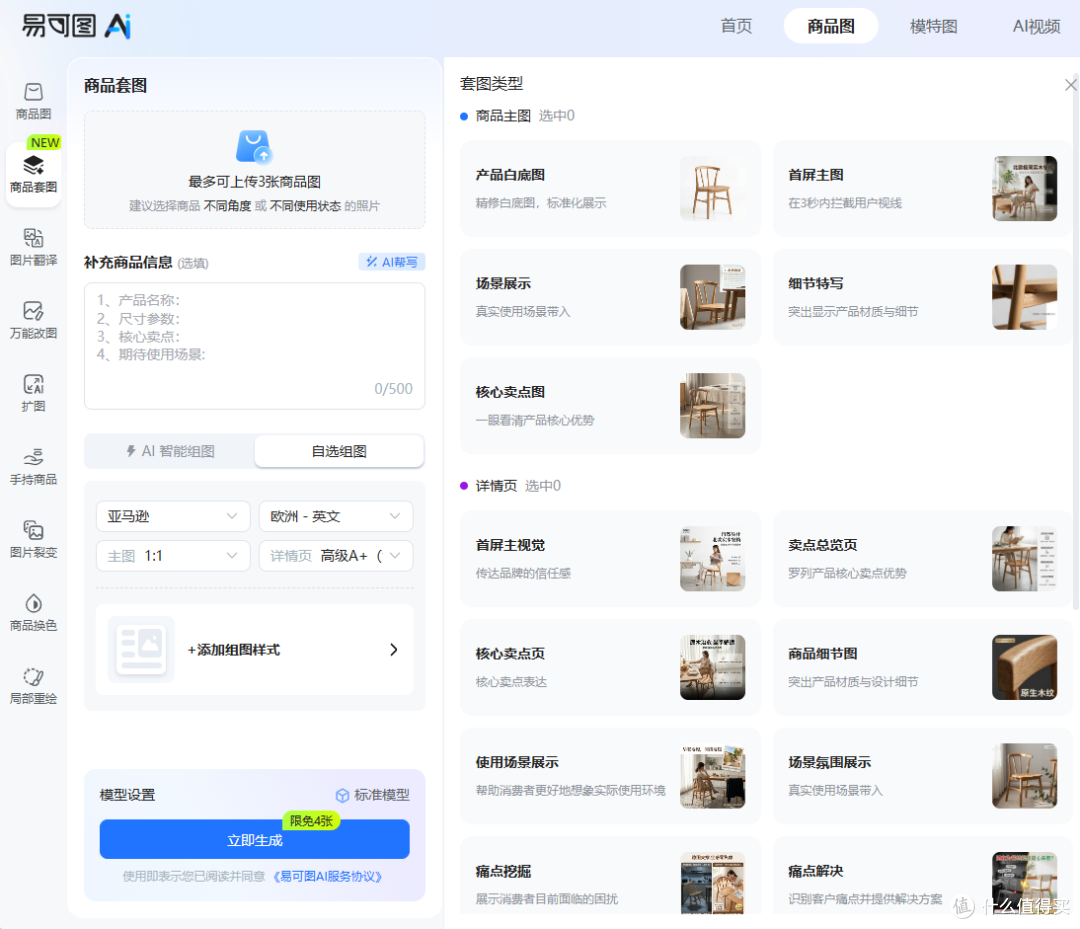Viewport: 1080px width, 929px height.
Task: Open the 商品换色 sidebar tool
Action: pyautogui.click(x=33, y=612)
